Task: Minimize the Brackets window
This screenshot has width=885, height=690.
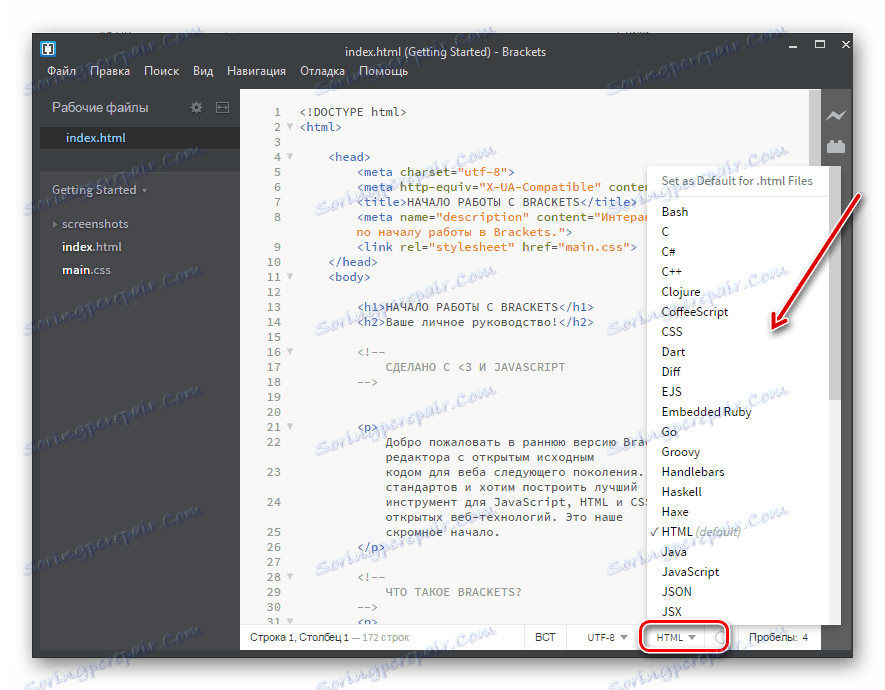Action: pos(793,45)
